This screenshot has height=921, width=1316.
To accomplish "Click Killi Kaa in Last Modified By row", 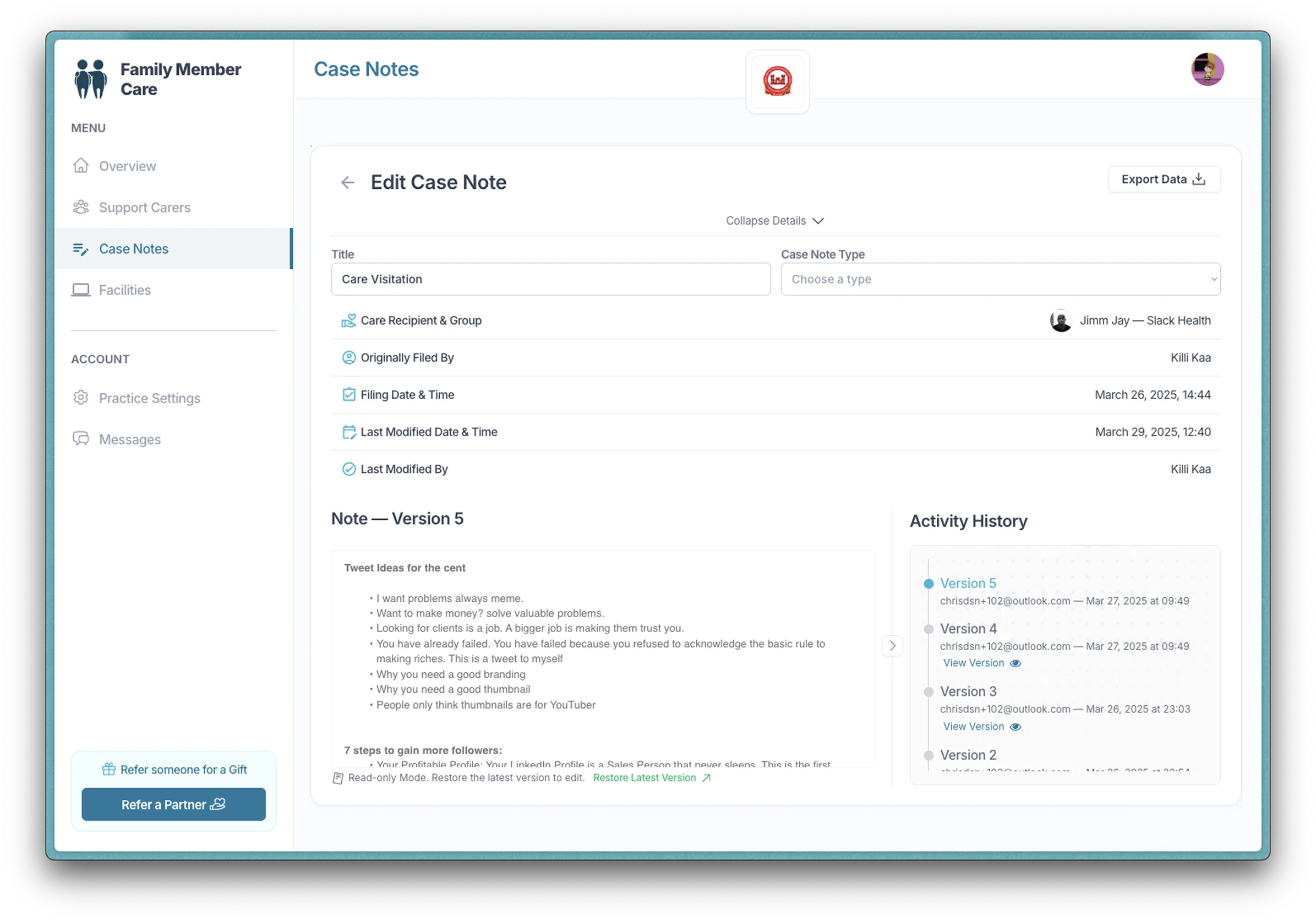I will point(1191,469).
